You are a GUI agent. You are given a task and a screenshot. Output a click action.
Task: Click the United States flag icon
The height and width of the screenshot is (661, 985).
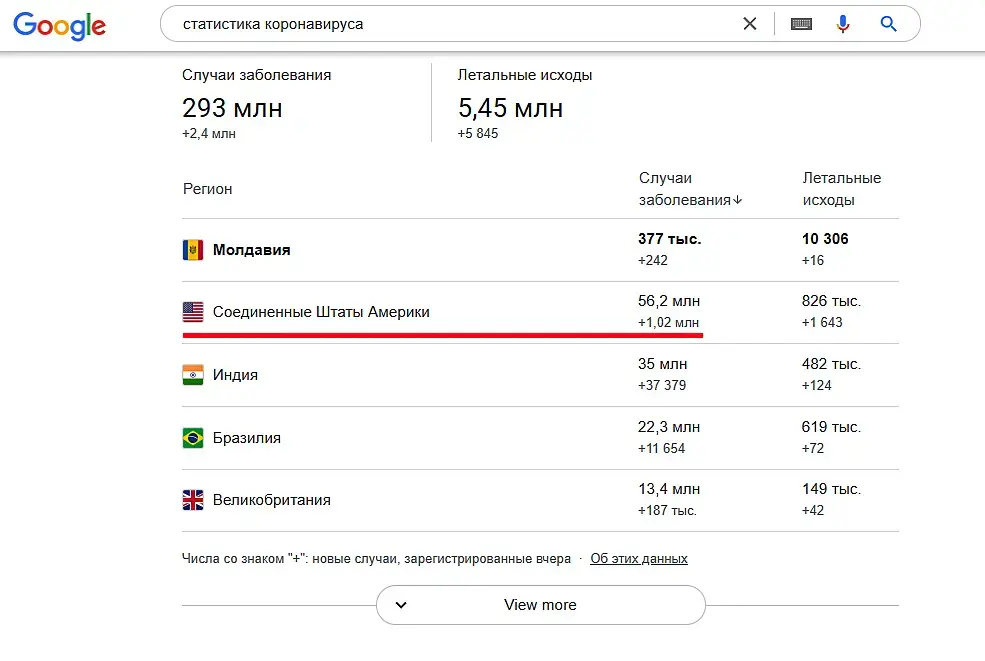coord(193,312)
